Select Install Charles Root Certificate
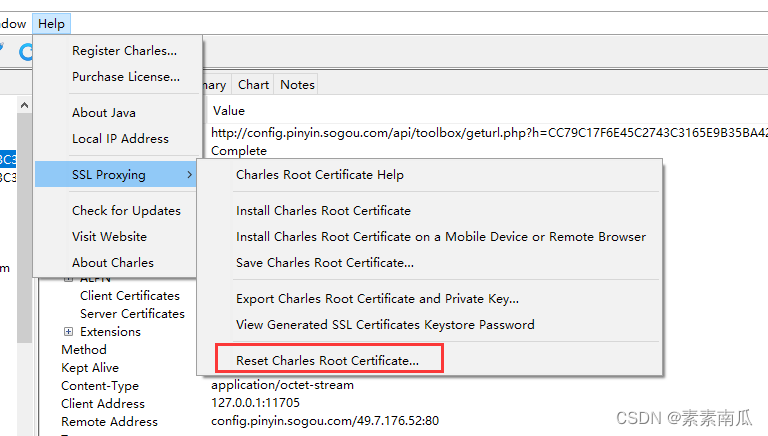Viewport: 768px width, 436px height. 323,211
